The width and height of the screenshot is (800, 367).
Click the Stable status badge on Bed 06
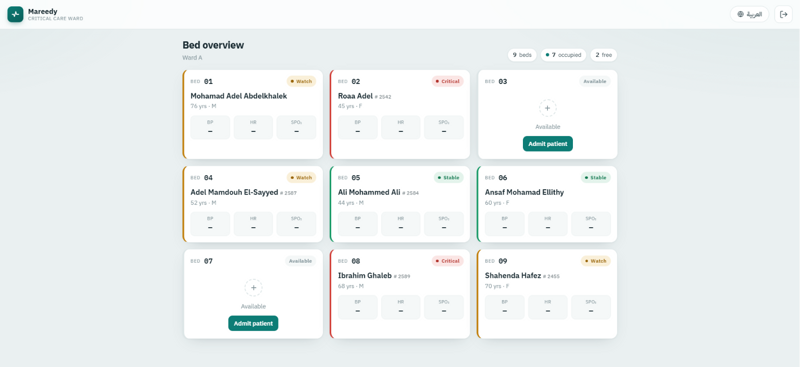coord(596,178)
